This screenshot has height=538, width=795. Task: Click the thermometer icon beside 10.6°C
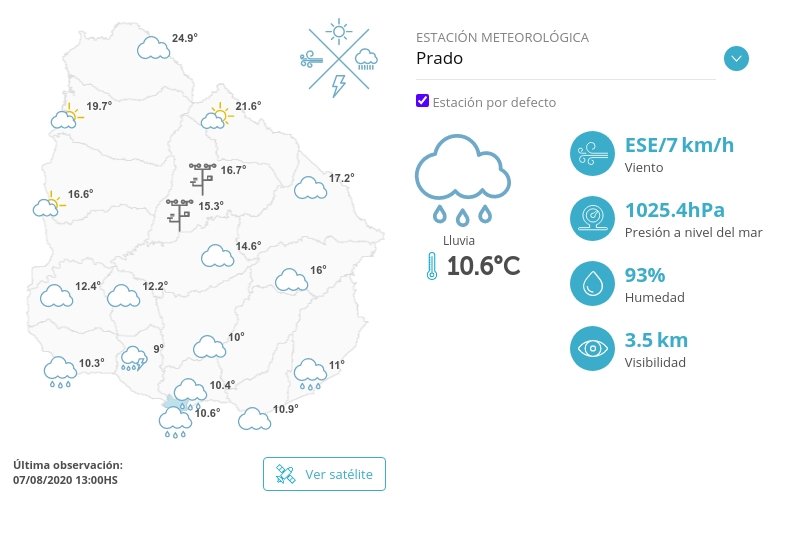click(x=432, y=266)
